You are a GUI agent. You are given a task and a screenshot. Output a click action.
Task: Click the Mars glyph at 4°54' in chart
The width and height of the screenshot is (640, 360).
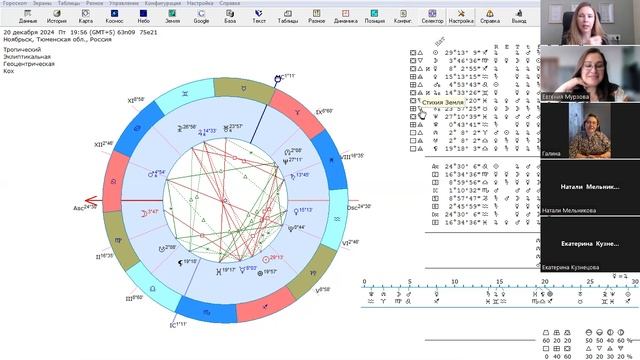pos(151,174)
